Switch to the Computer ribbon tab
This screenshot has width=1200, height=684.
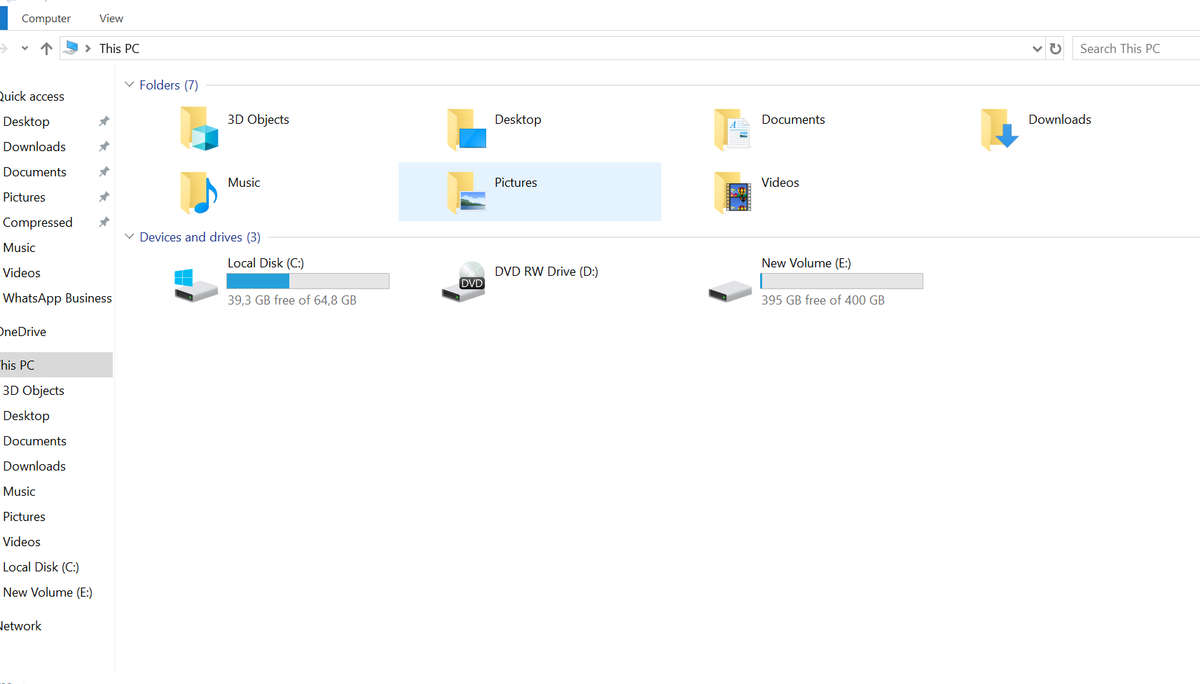click(46, 17)
